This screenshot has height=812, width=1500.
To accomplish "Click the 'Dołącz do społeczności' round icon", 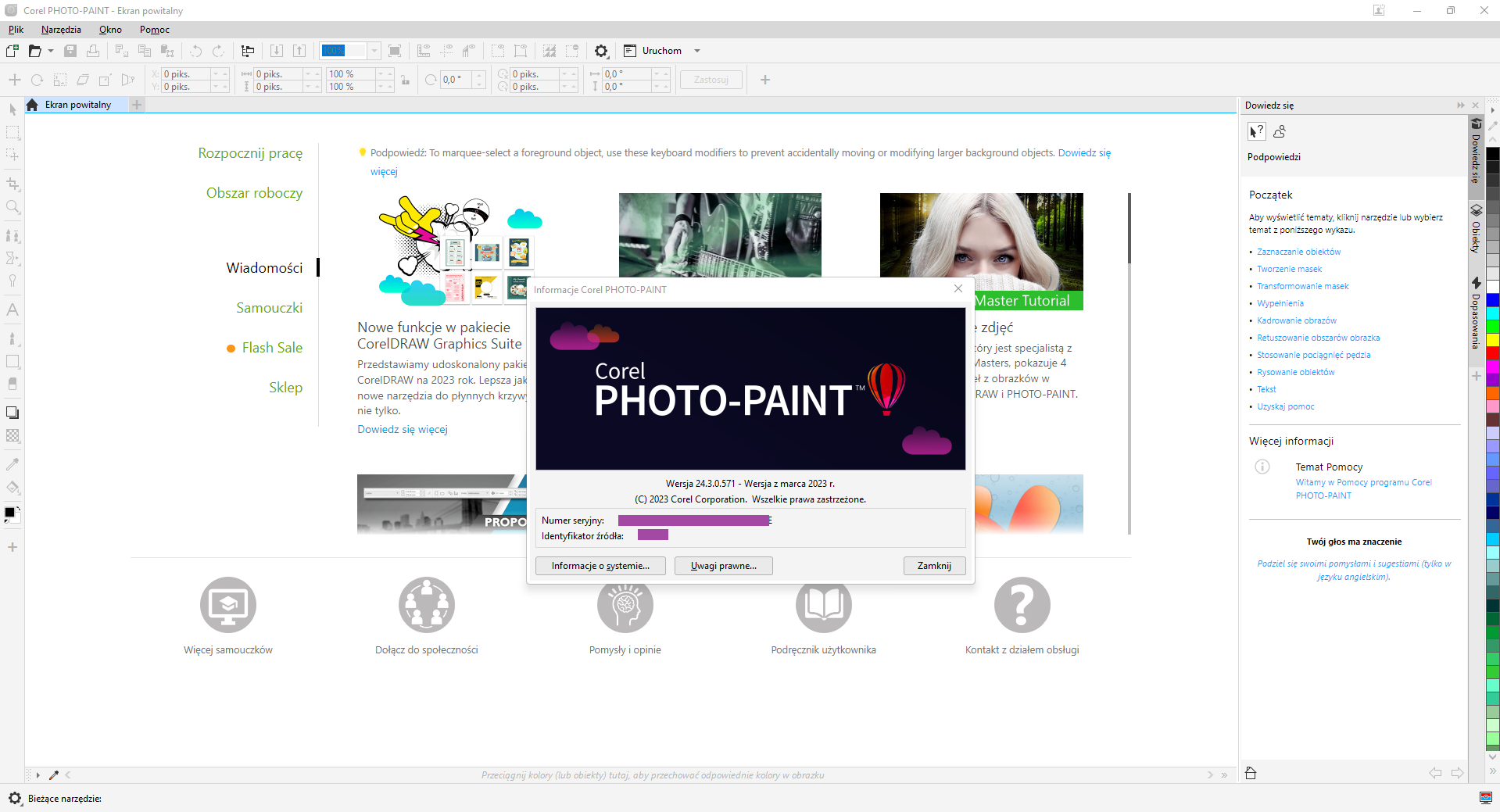I will [x=427, y=605].
